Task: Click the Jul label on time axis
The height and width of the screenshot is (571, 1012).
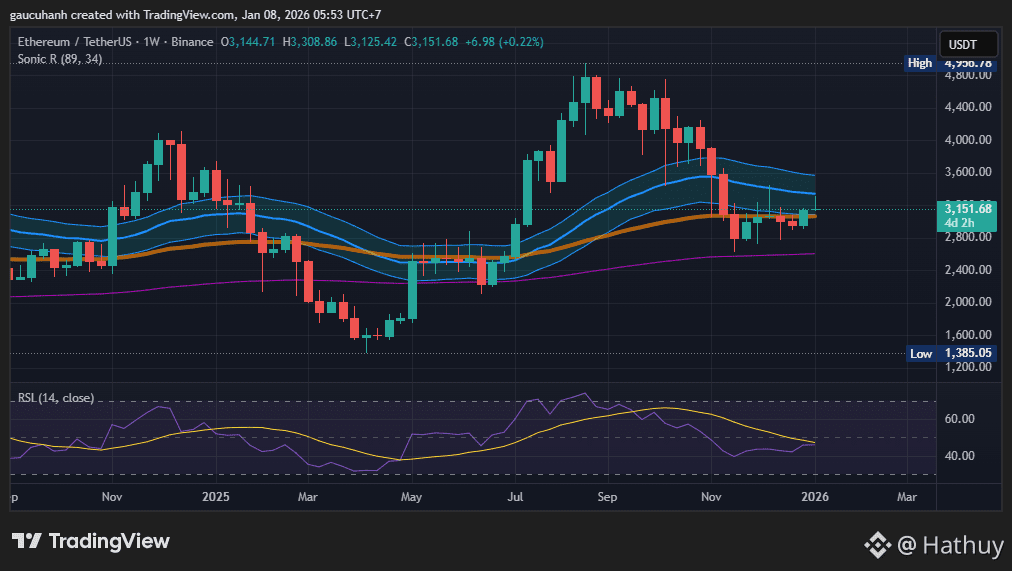Action: click(x=515, y=496)
